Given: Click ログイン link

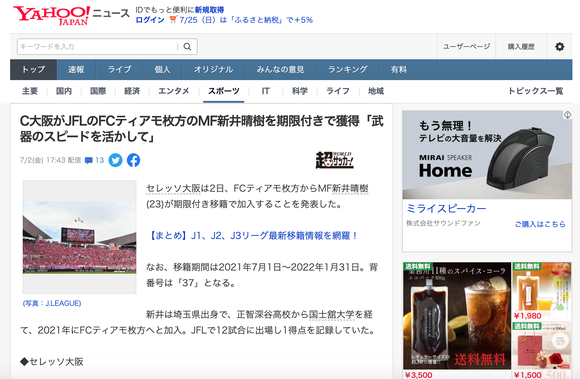Looking at the screenshot, I should [x=150, y=20].
